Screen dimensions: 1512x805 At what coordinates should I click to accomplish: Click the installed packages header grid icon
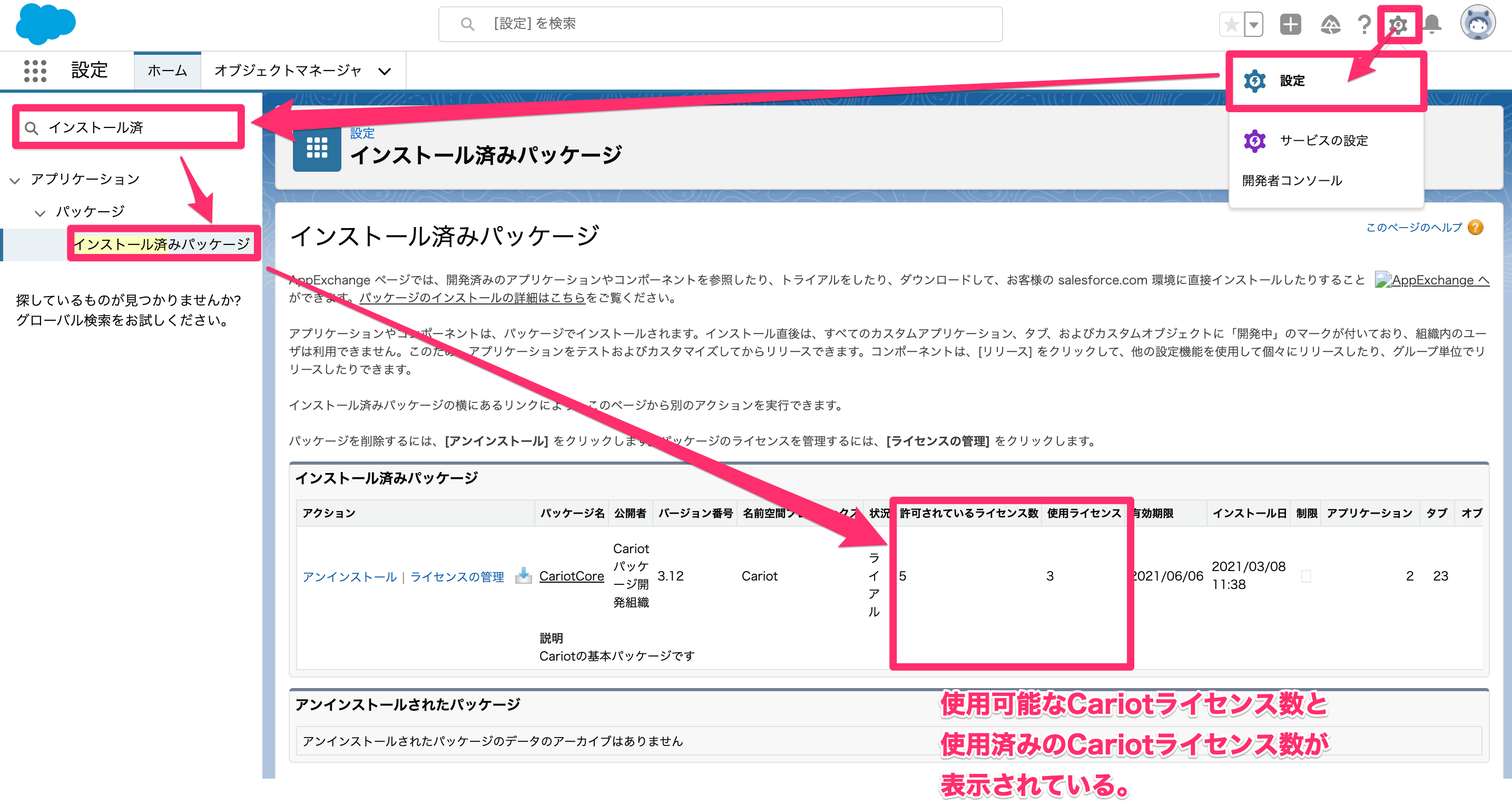[317, 148]
